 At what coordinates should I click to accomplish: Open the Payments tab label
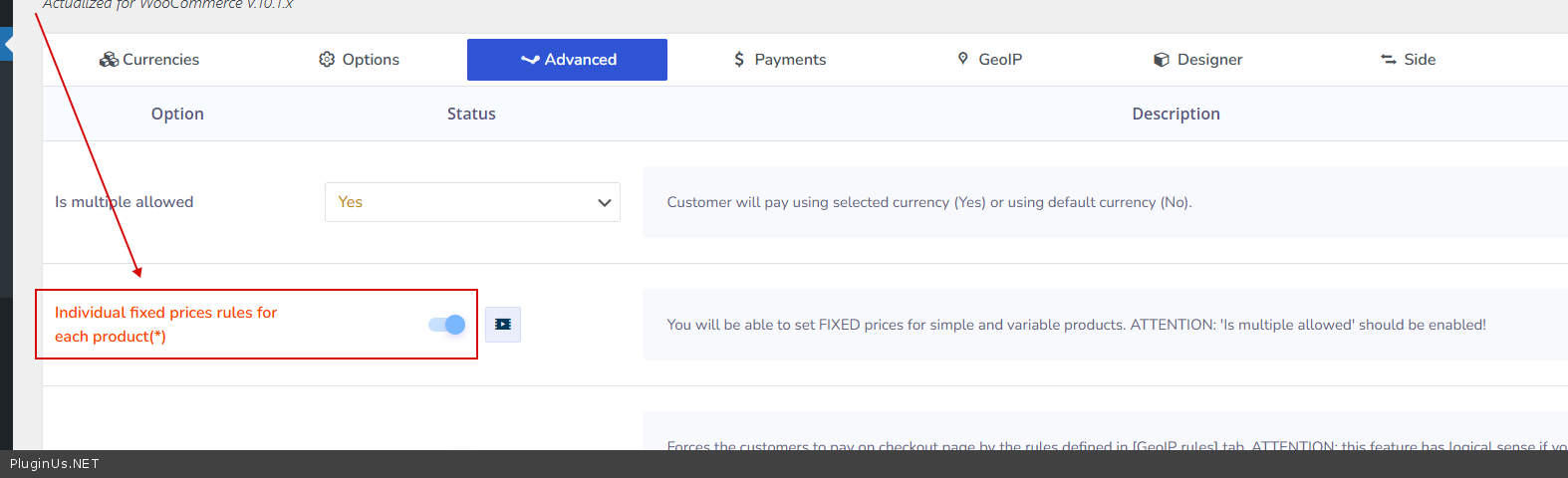coord(790,60)
